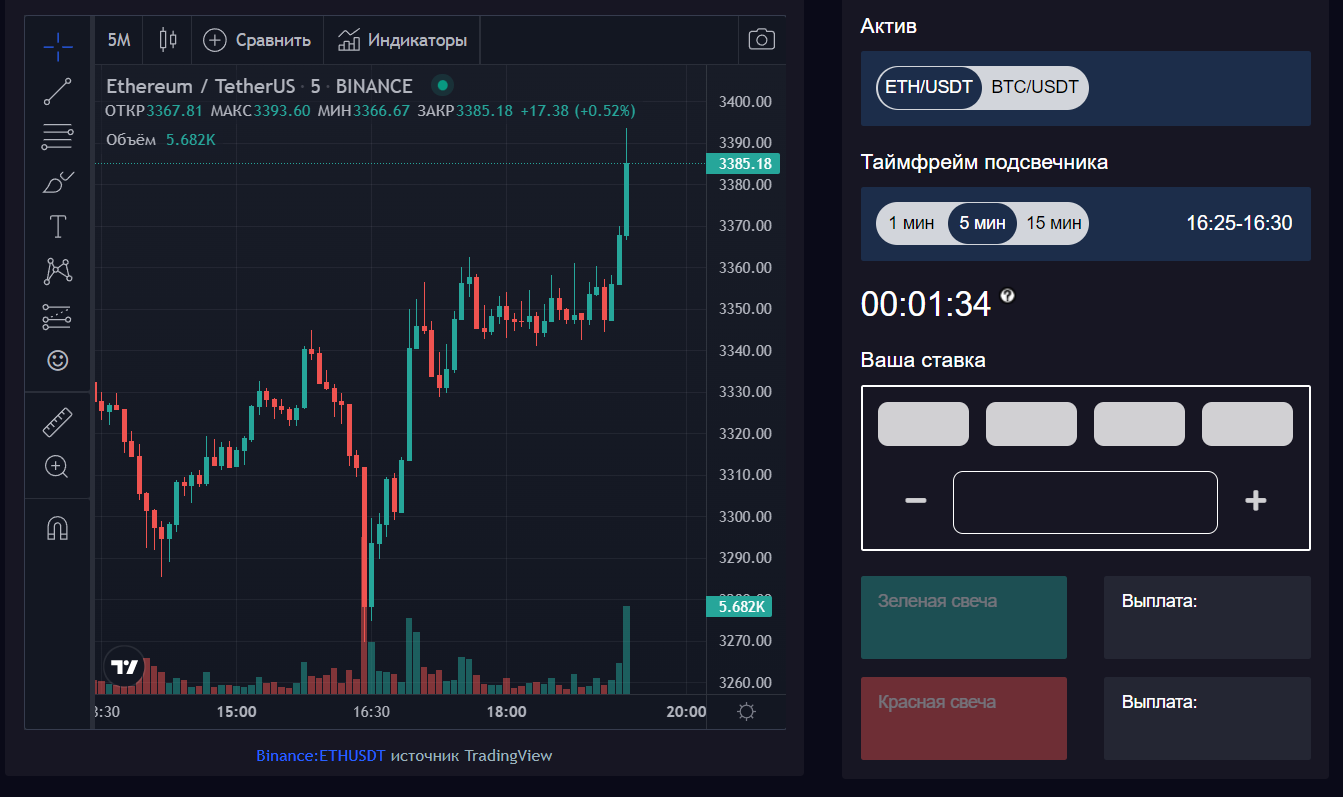This screenshot has width=1343, height=797.
Task: Open chart settings gear icon
Action: 746,712
